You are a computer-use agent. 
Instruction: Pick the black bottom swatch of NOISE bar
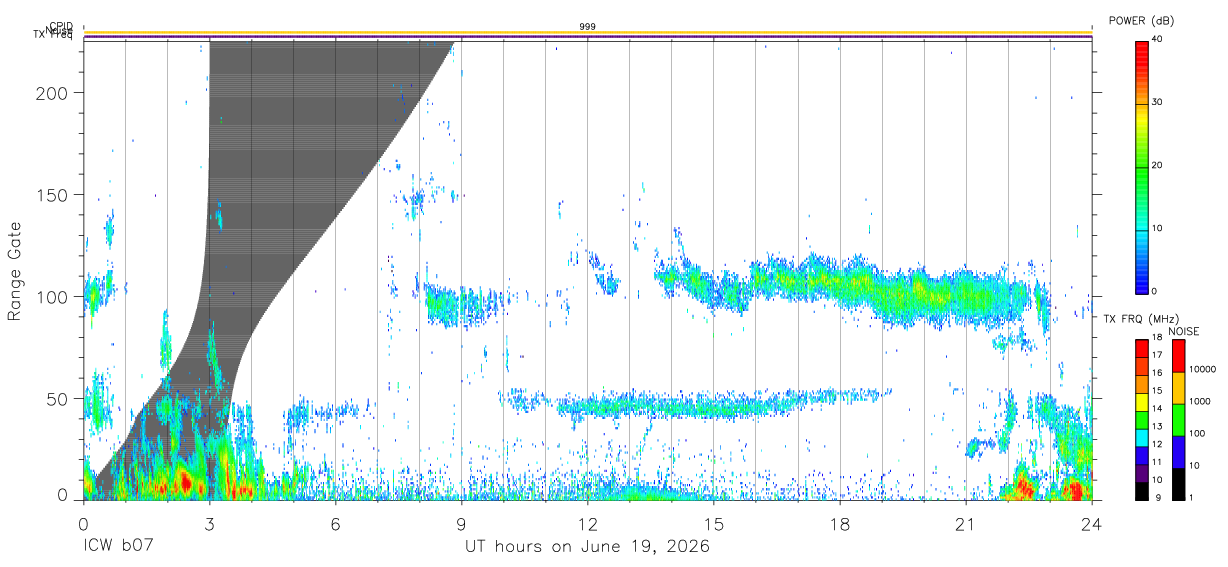click(1177, 482)
